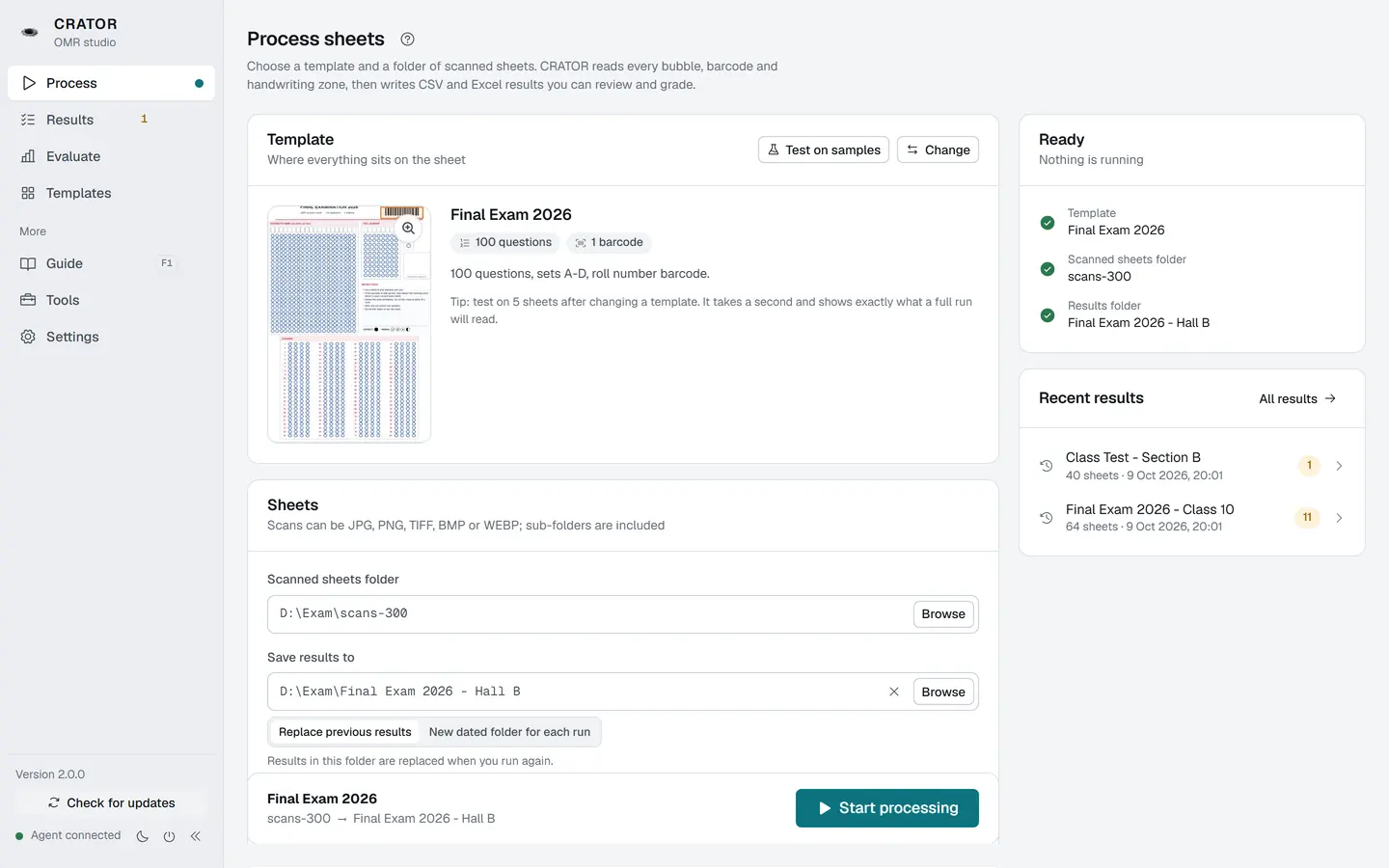Click the 100 questions chip

coord(505,243)
